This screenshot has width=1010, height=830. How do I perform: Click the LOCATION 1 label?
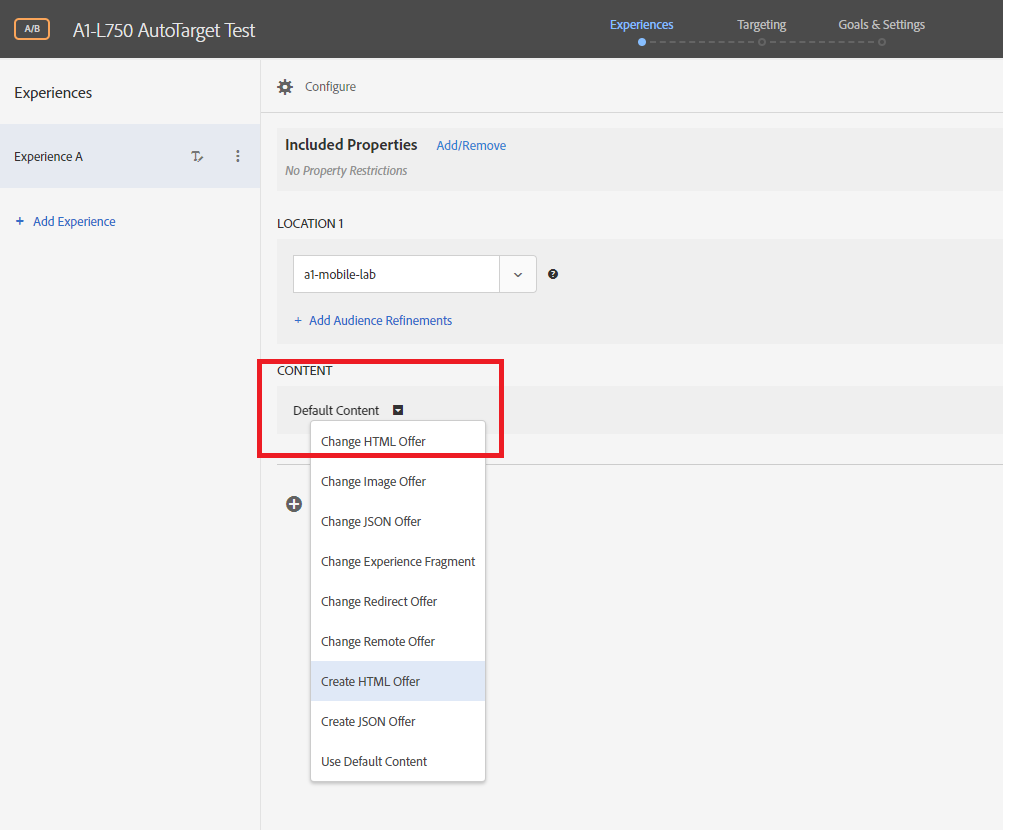[x=310, y=223]
